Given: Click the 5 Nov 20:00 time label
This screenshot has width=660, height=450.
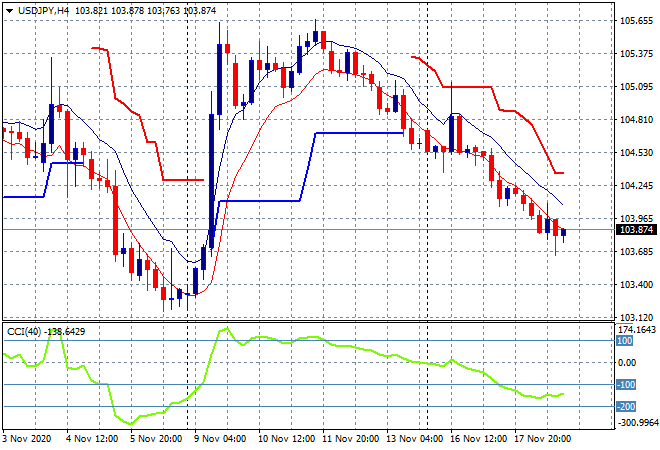Looking at the screenshot, I should (x=156, y=439).
